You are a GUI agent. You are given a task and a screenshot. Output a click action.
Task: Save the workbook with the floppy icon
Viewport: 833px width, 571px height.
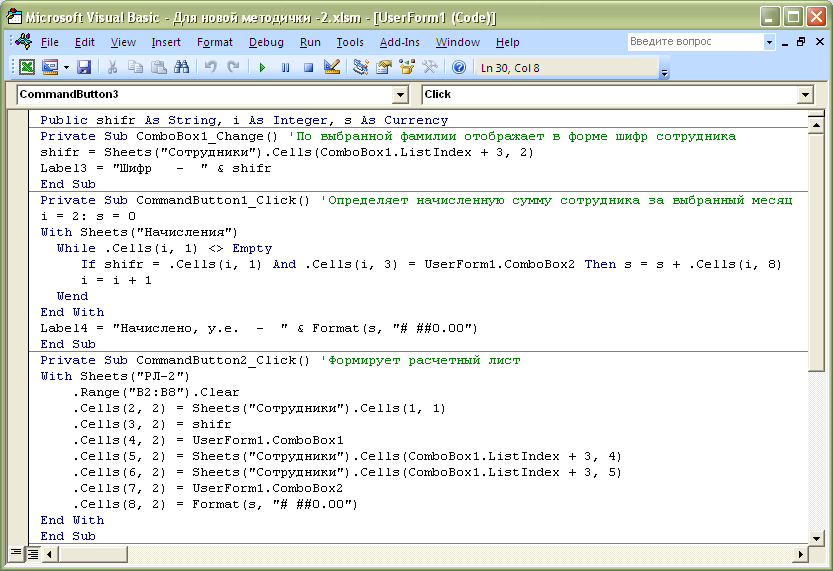point(84,67)
